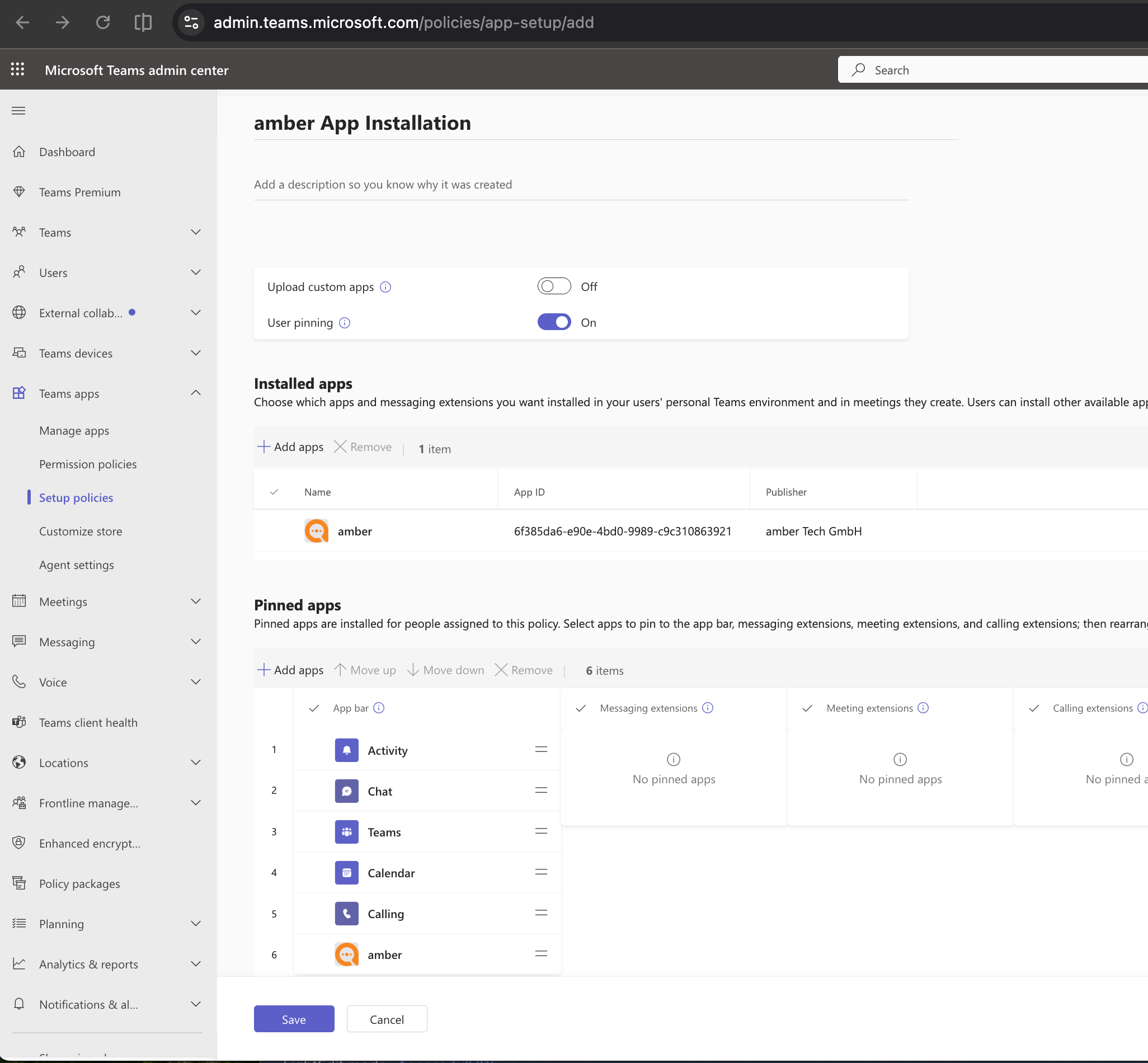Click the Teams Premium diamond icon
Image resolution: width=1148 pixels, height=1063 pixels.
[19, 191]
